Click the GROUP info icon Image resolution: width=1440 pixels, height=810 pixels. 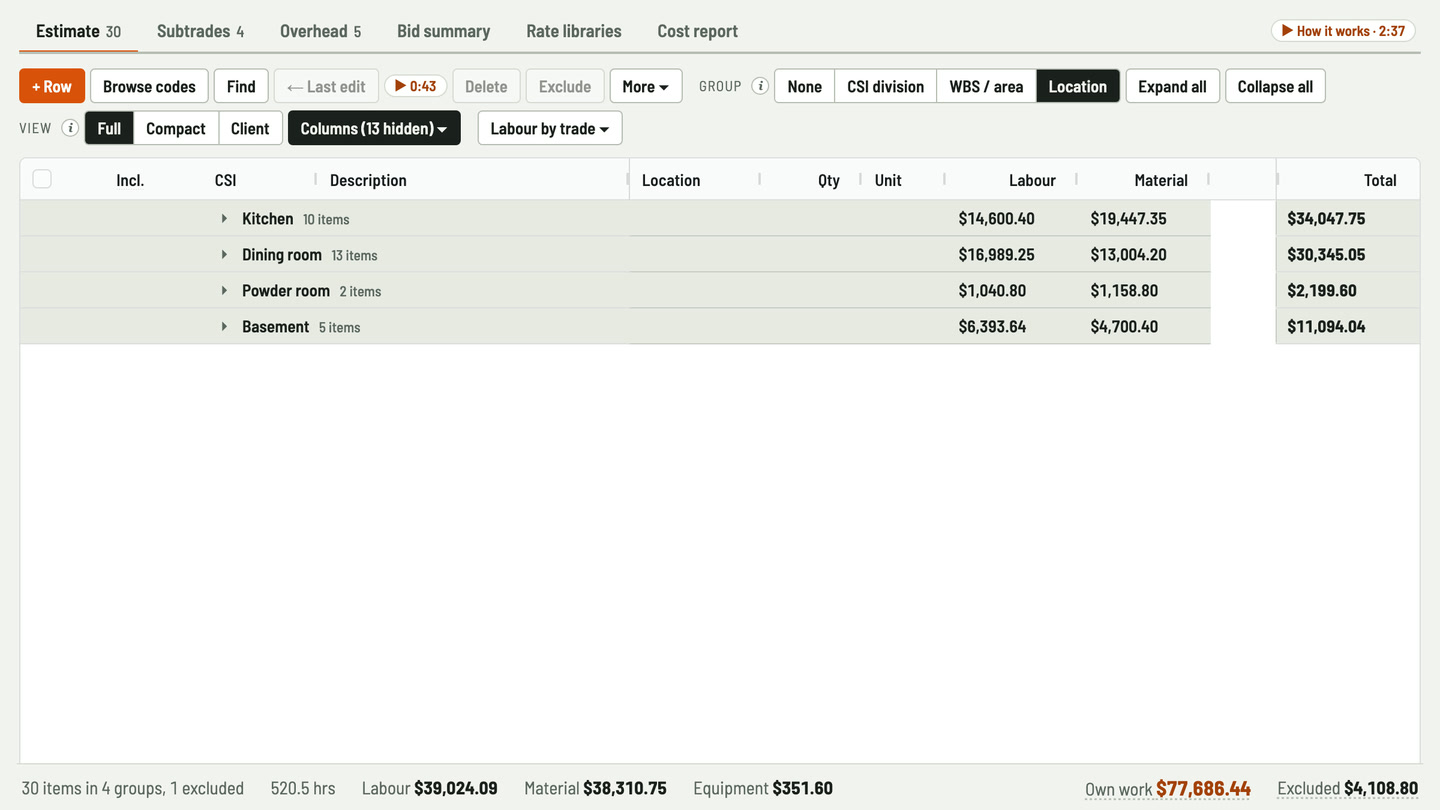point(760,86)
